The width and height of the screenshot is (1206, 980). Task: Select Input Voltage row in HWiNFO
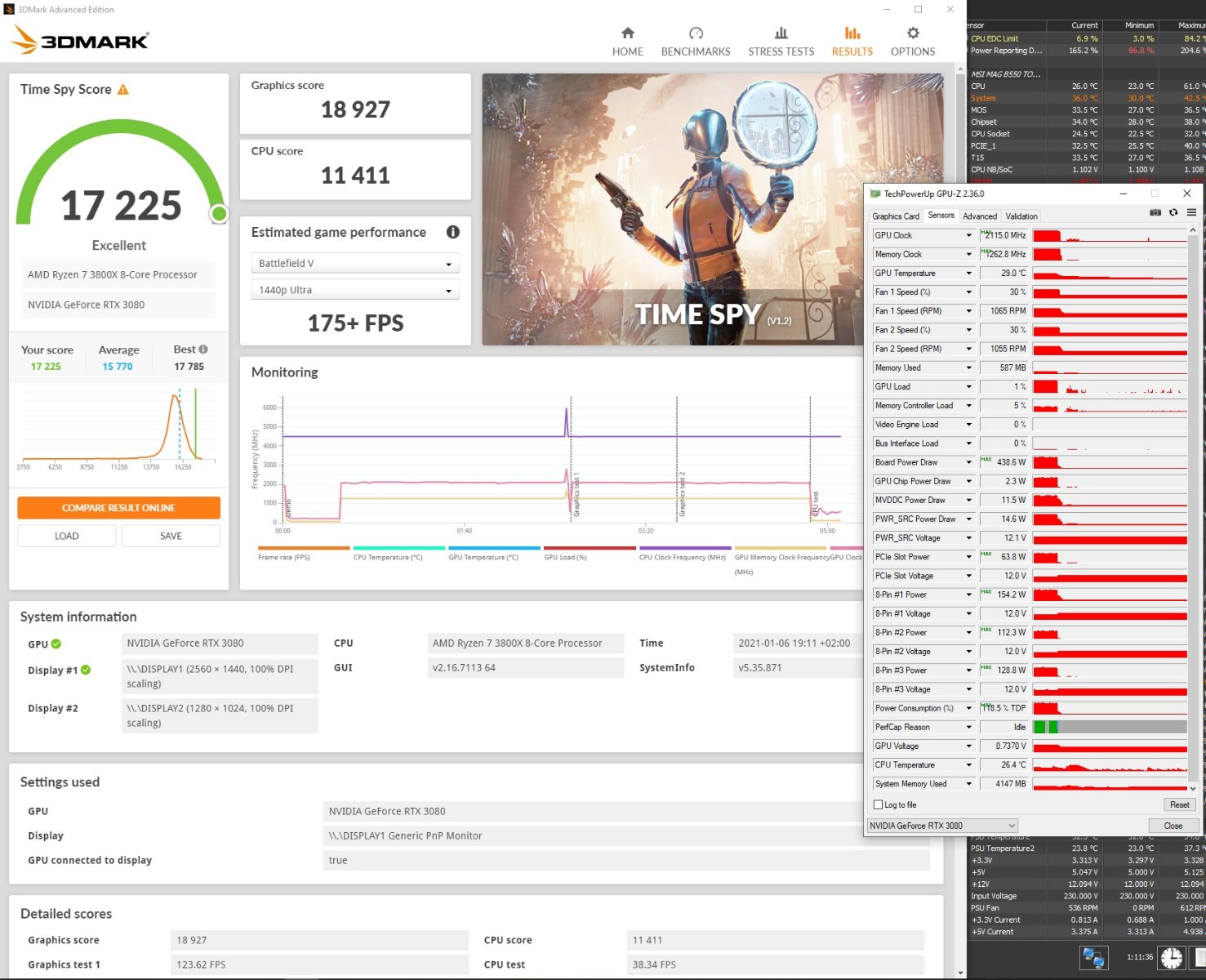[1086, 896]
